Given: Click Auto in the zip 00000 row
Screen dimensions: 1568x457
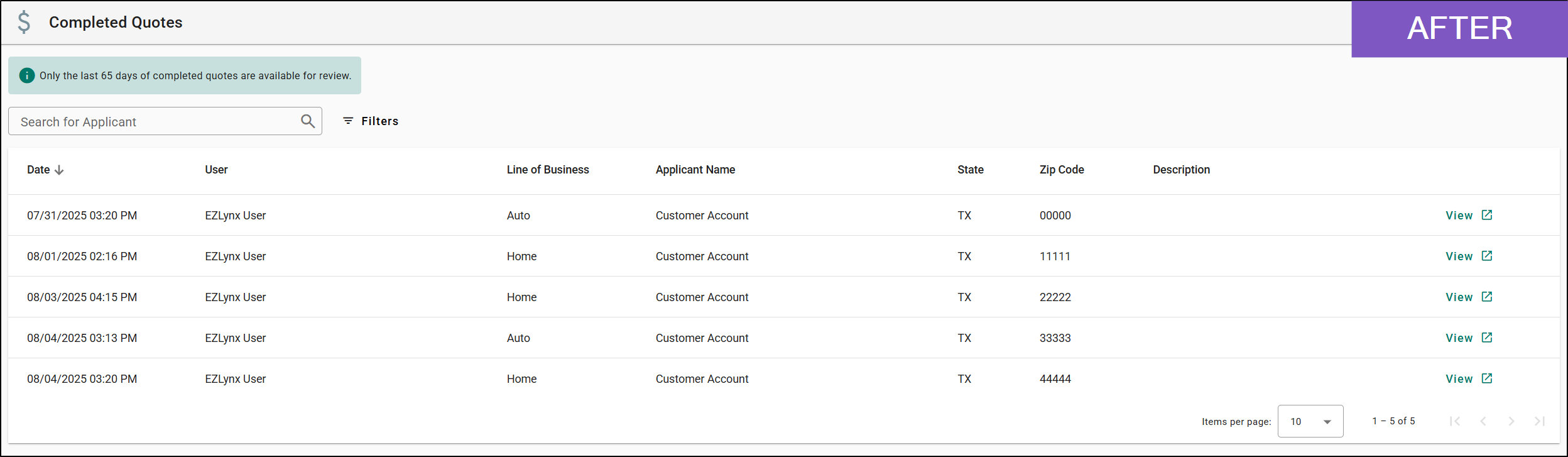Looking at the screenshot, I should [x=518, y=216].
